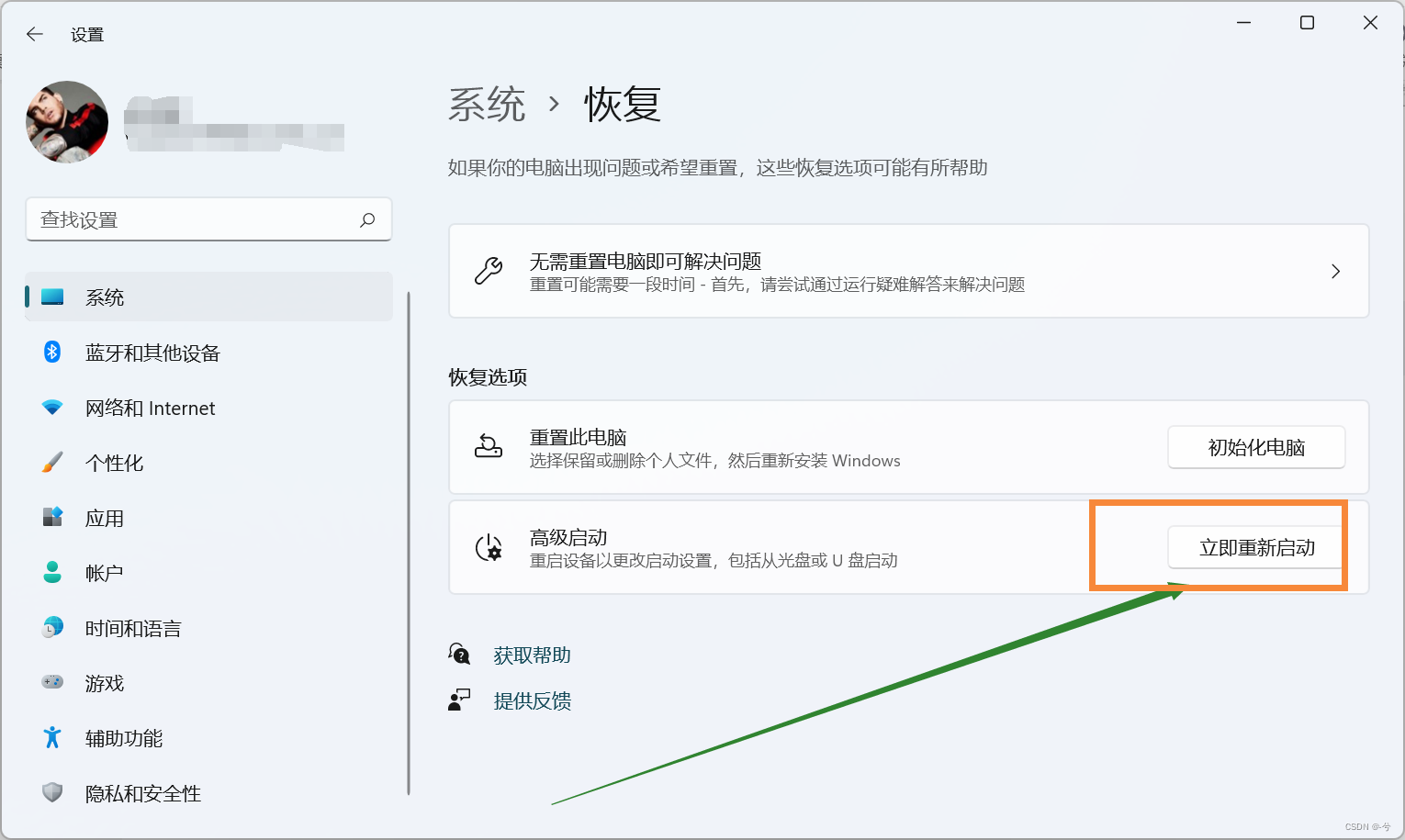
Task: Open 无需重置电脑即可解决问题 card
Action: [x=909, y=271]
